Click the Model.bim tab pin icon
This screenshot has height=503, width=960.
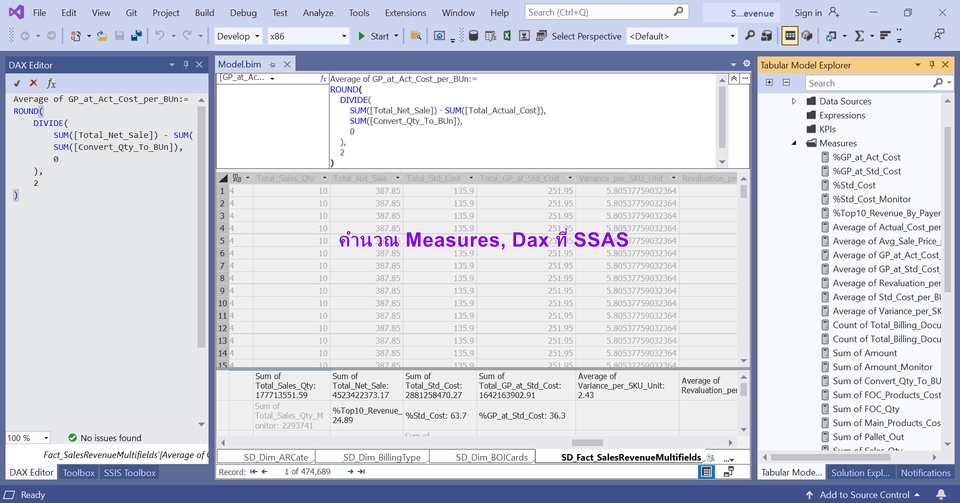click(x=272, y=64)
